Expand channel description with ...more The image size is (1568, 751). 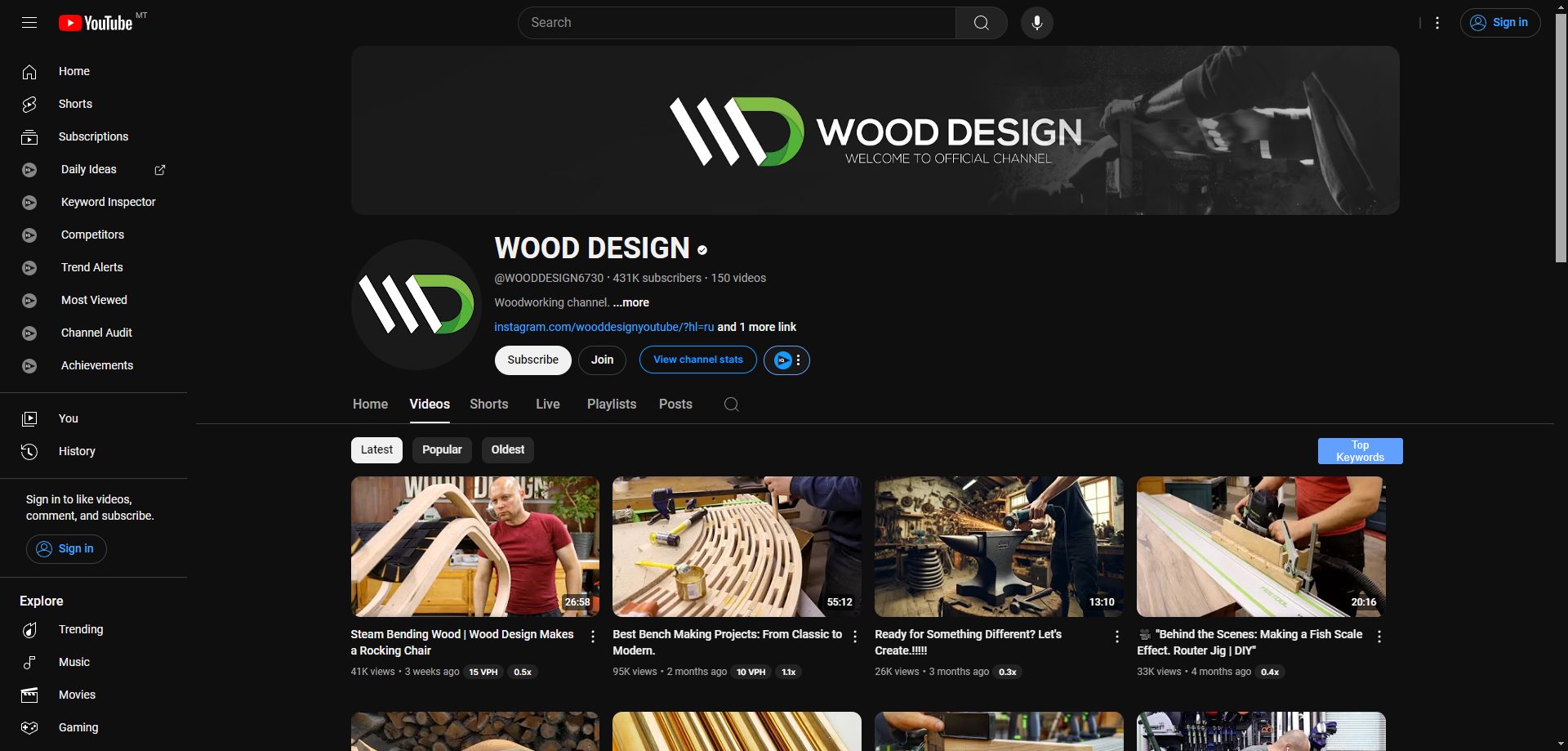click(630, 302)
